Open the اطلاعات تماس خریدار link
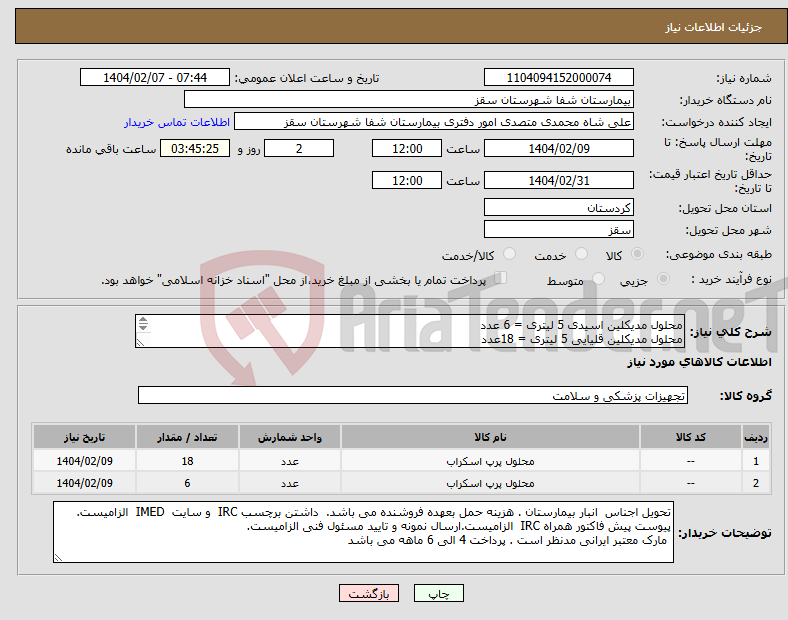The height and width of the screenshot is (620, 788). click(x=177, y=122)
